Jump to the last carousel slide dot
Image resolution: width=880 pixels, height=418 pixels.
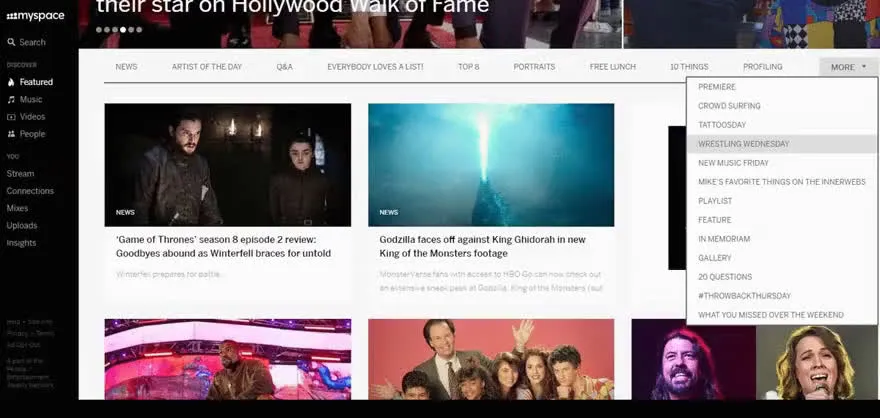pos(139,30)
